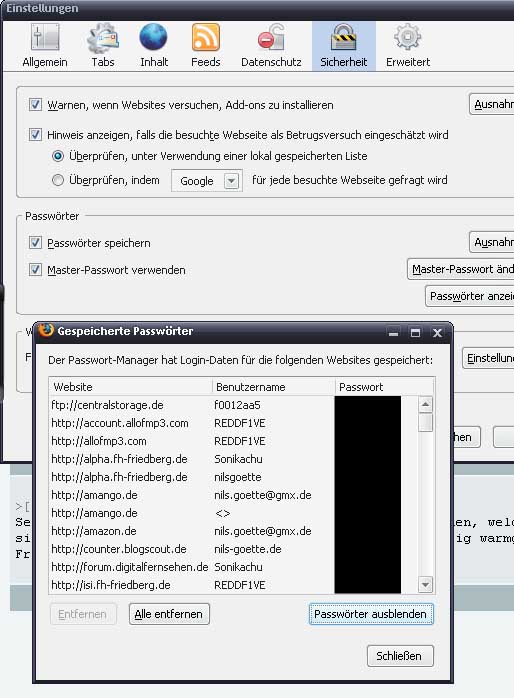Minimize the Gespeicherte Passwörter dialog

point(393,333)
